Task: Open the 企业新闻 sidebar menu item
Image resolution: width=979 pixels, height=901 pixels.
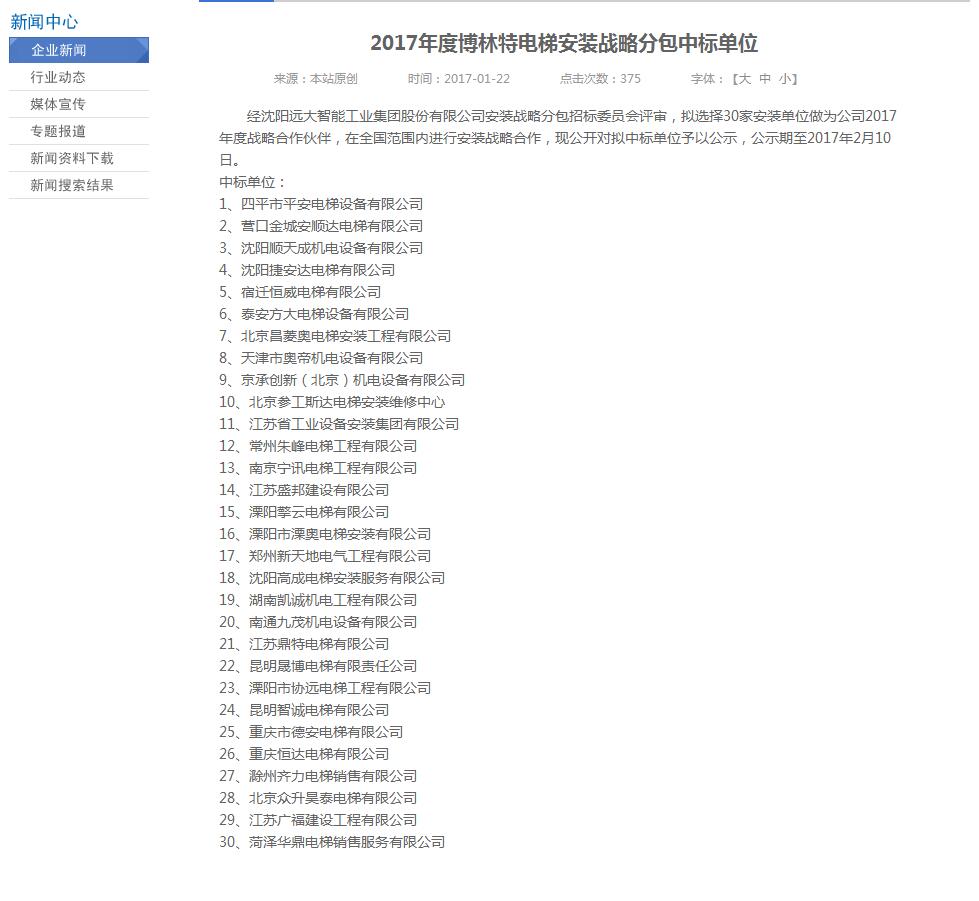Action: (59, 50)
